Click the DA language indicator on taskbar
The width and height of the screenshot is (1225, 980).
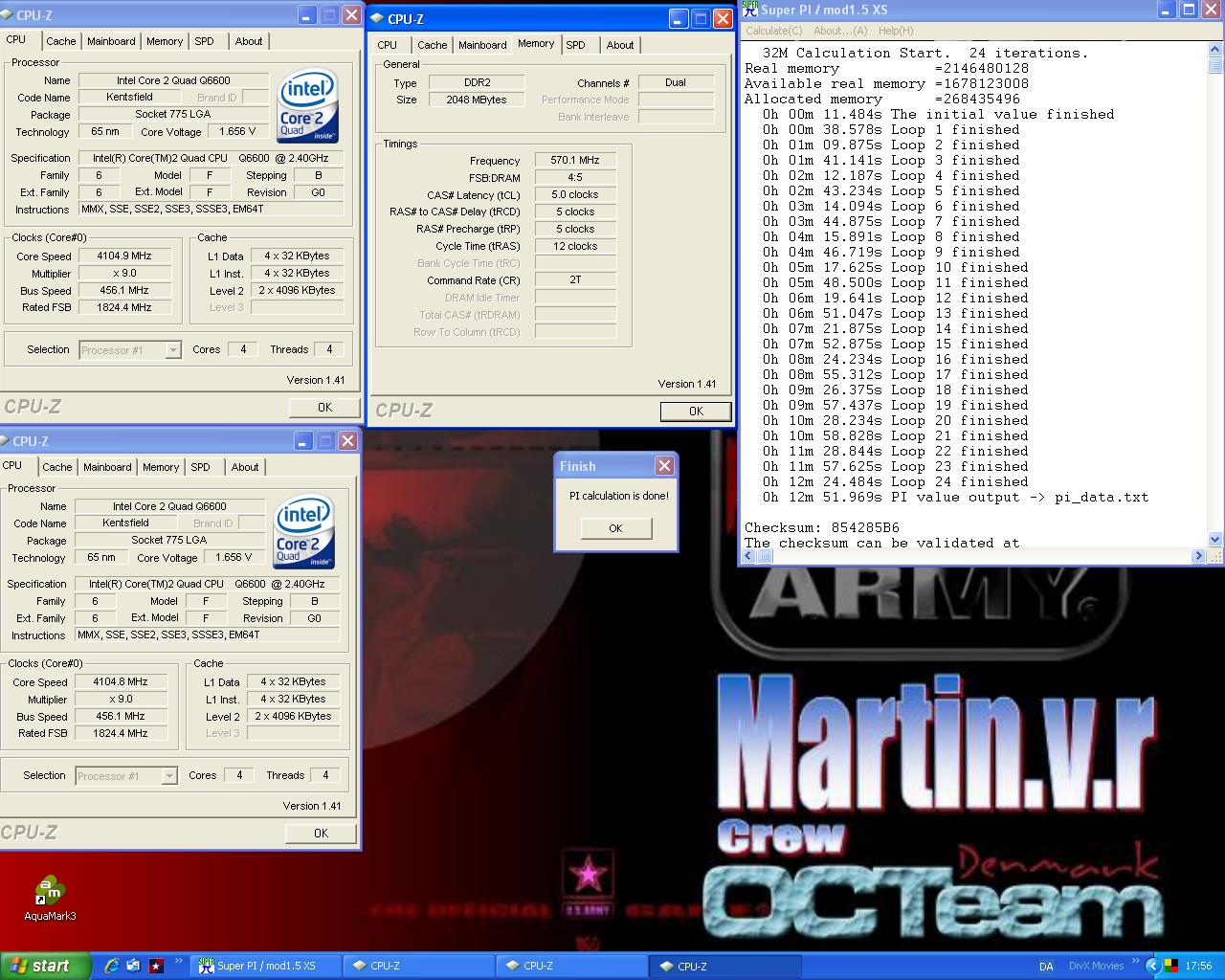click(x=1046, y=966)
